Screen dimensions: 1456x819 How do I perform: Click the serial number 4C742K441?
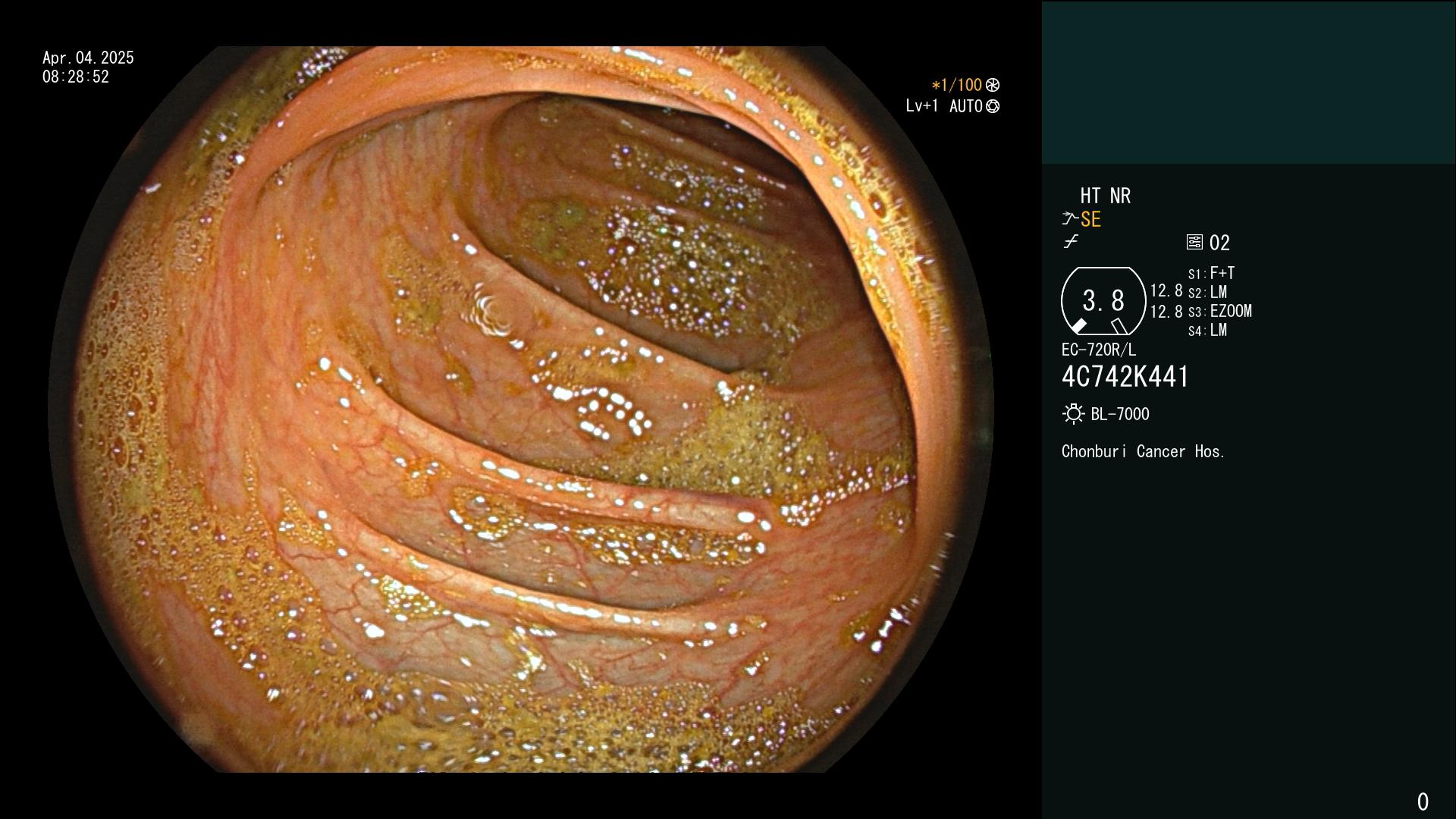pos(1125,377)
